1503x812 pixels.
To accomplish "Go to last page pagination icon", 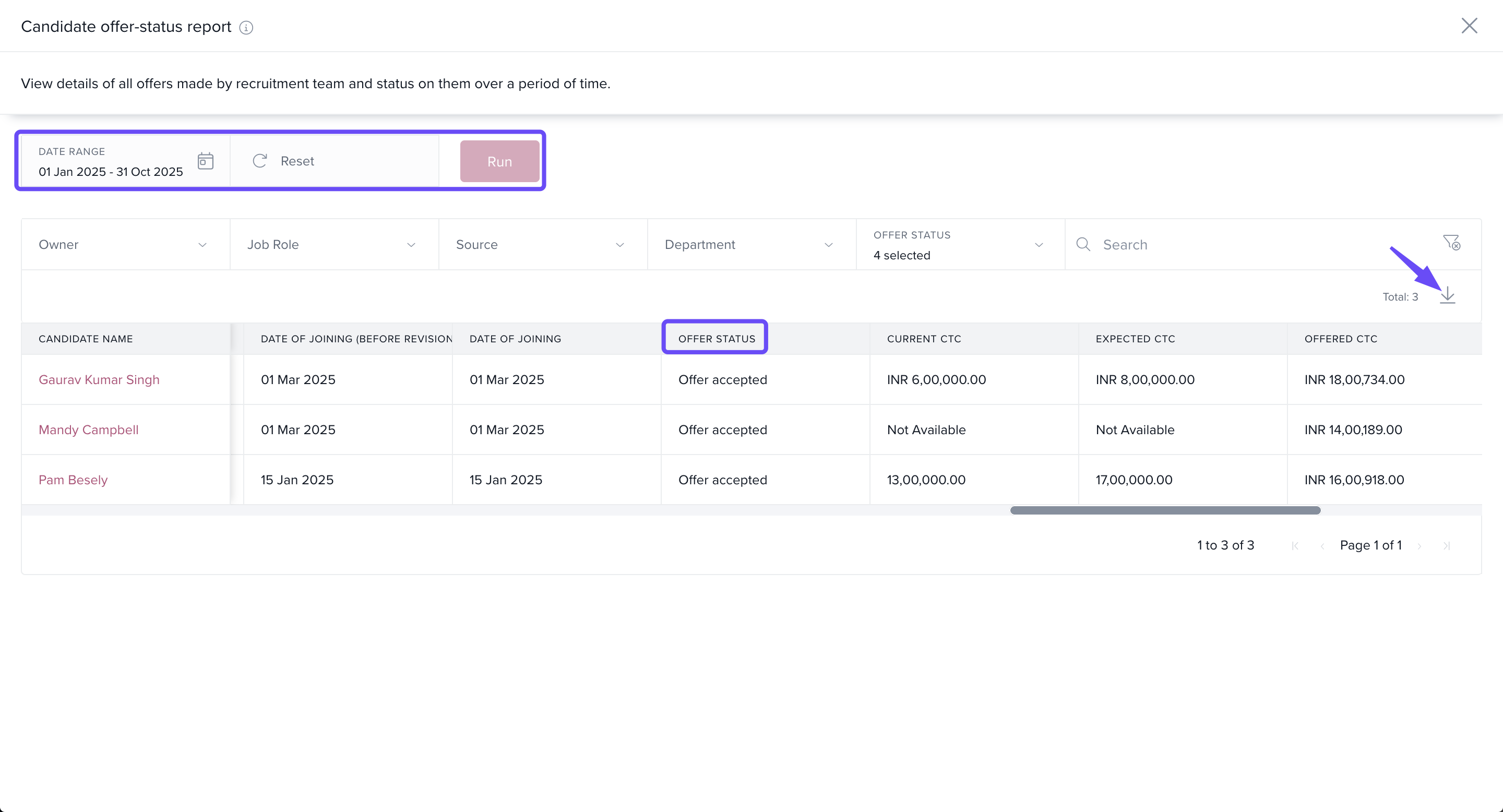I will (1447, 545).
